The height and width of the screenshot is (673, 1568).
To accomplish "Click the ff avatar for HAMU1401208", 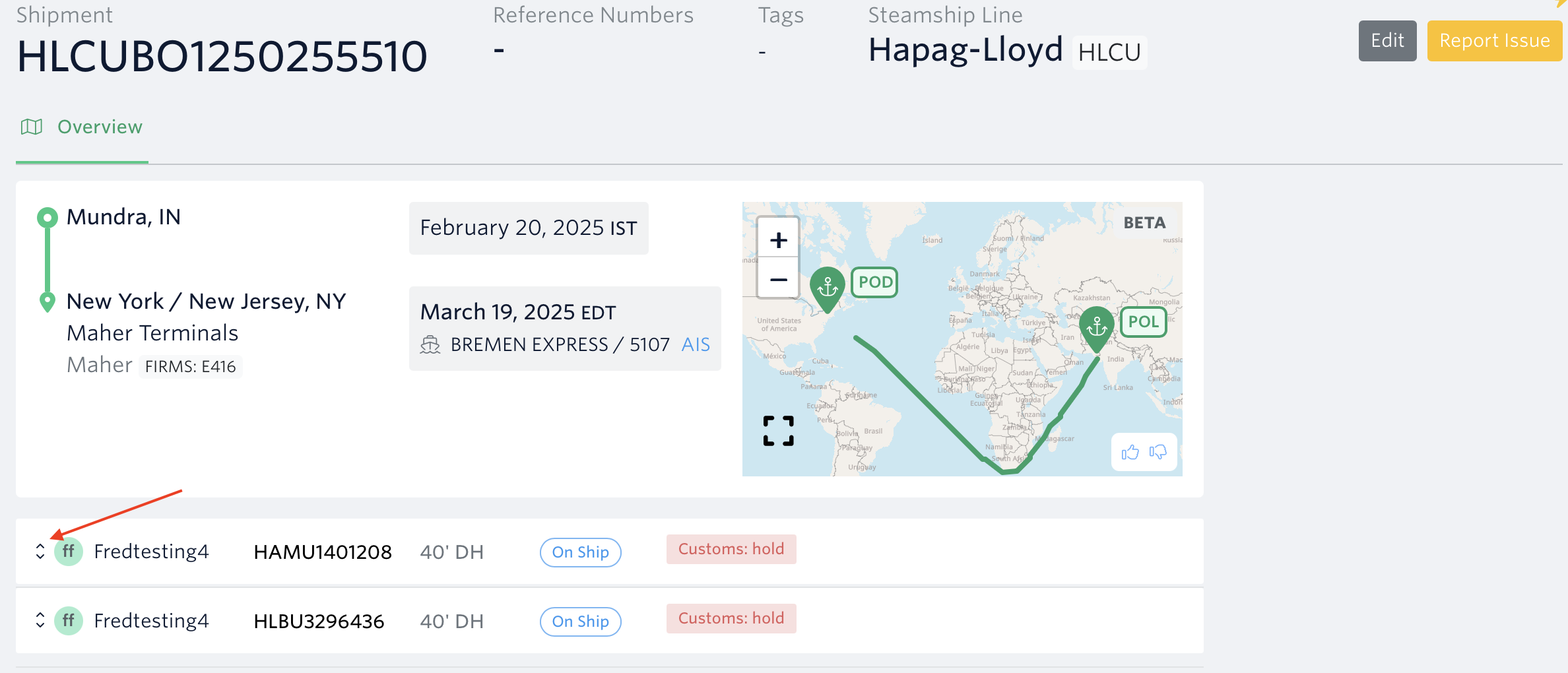I will point(69,552).
